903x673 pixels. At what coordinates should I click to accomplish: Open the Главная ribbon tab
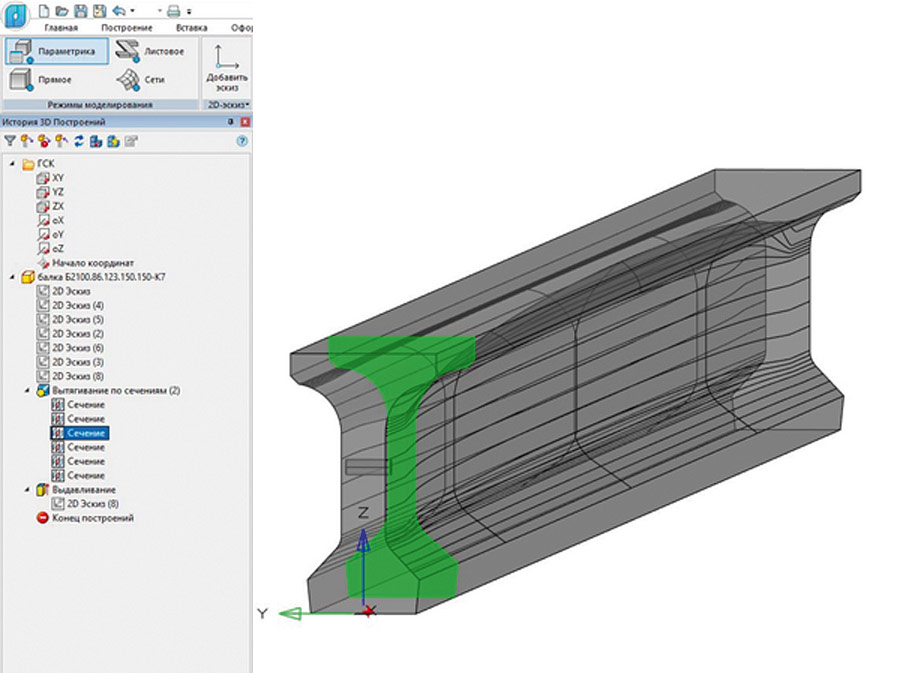point(61,28)
